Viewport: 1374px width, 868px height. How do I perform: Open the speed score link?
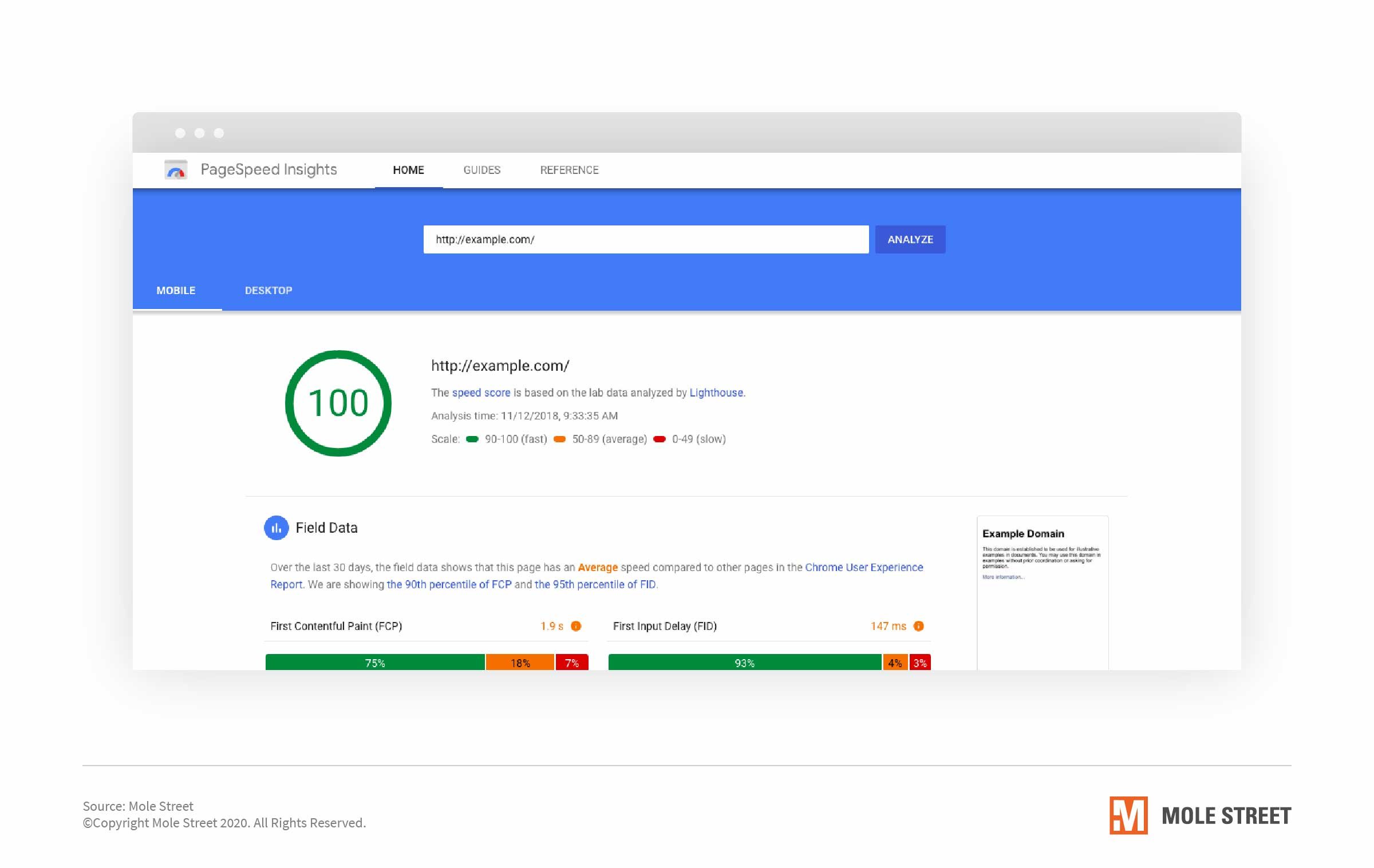(480, 393)
